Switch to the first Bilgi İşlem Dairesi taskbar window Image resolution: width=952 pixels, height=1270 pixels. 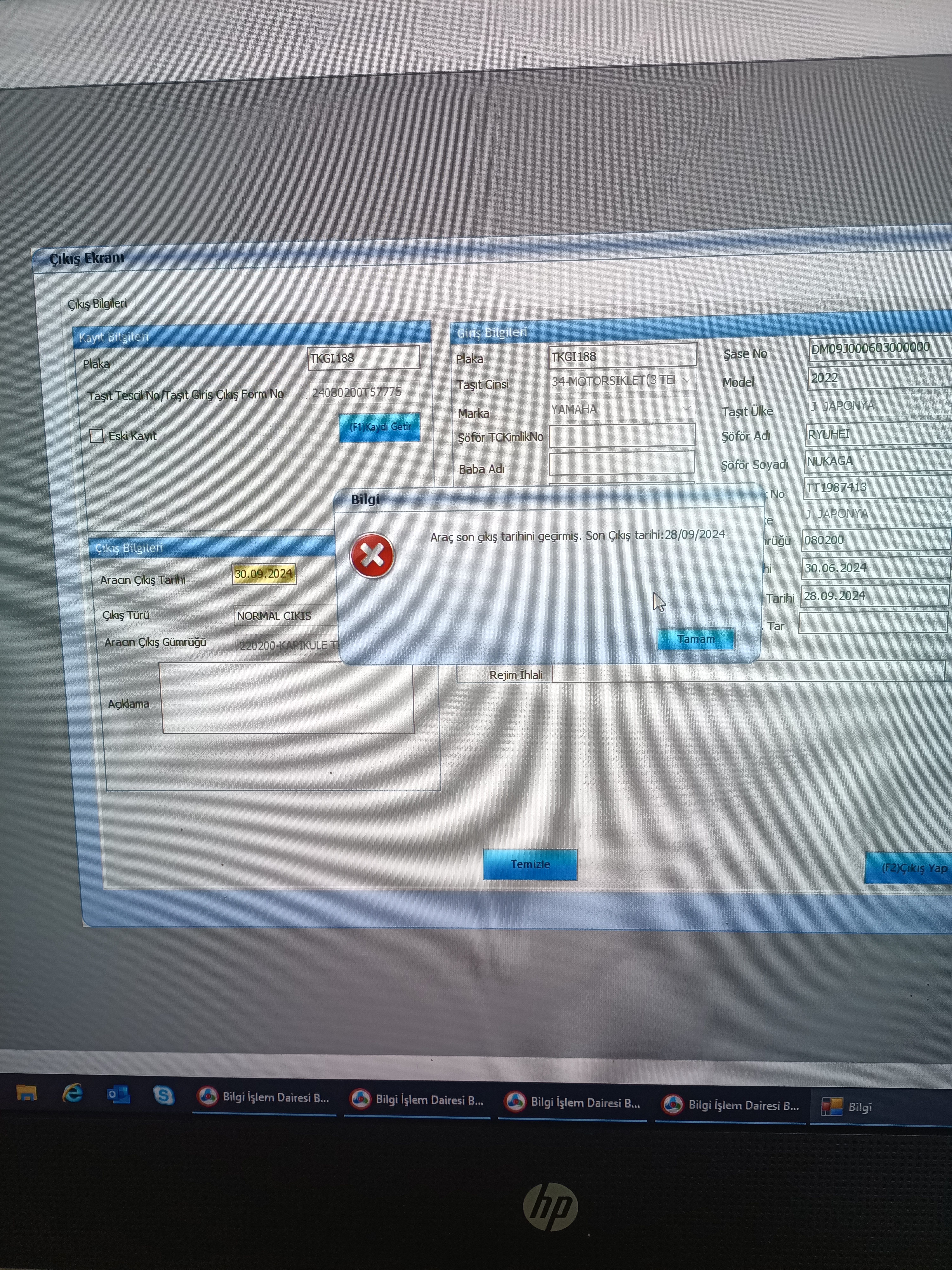pyautogui.click(x=264, y=1097)
